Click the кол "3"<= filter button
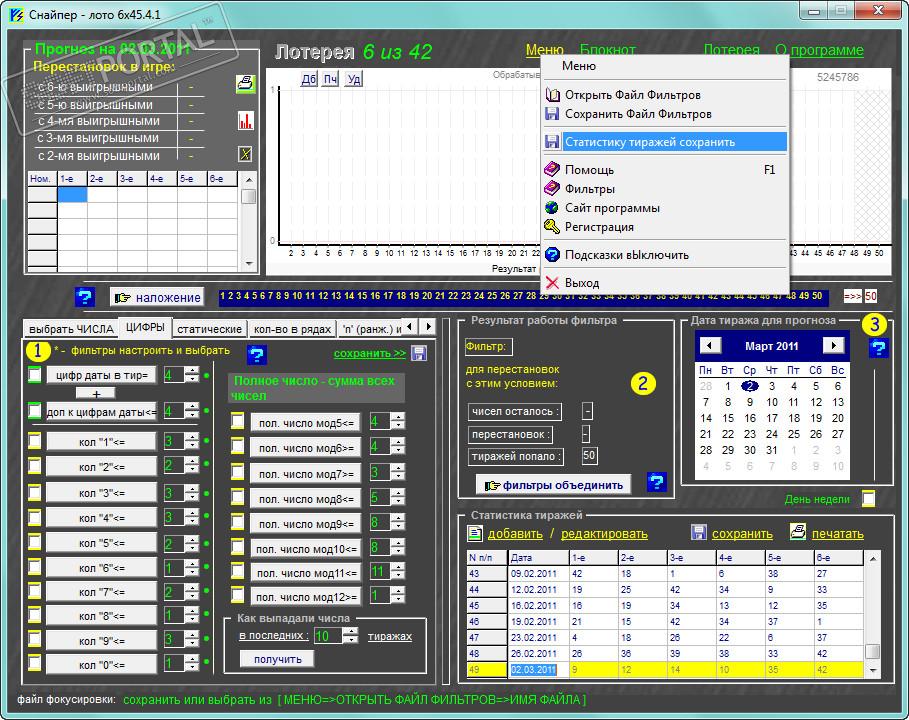909x720 pixels. tap(101, 493)
